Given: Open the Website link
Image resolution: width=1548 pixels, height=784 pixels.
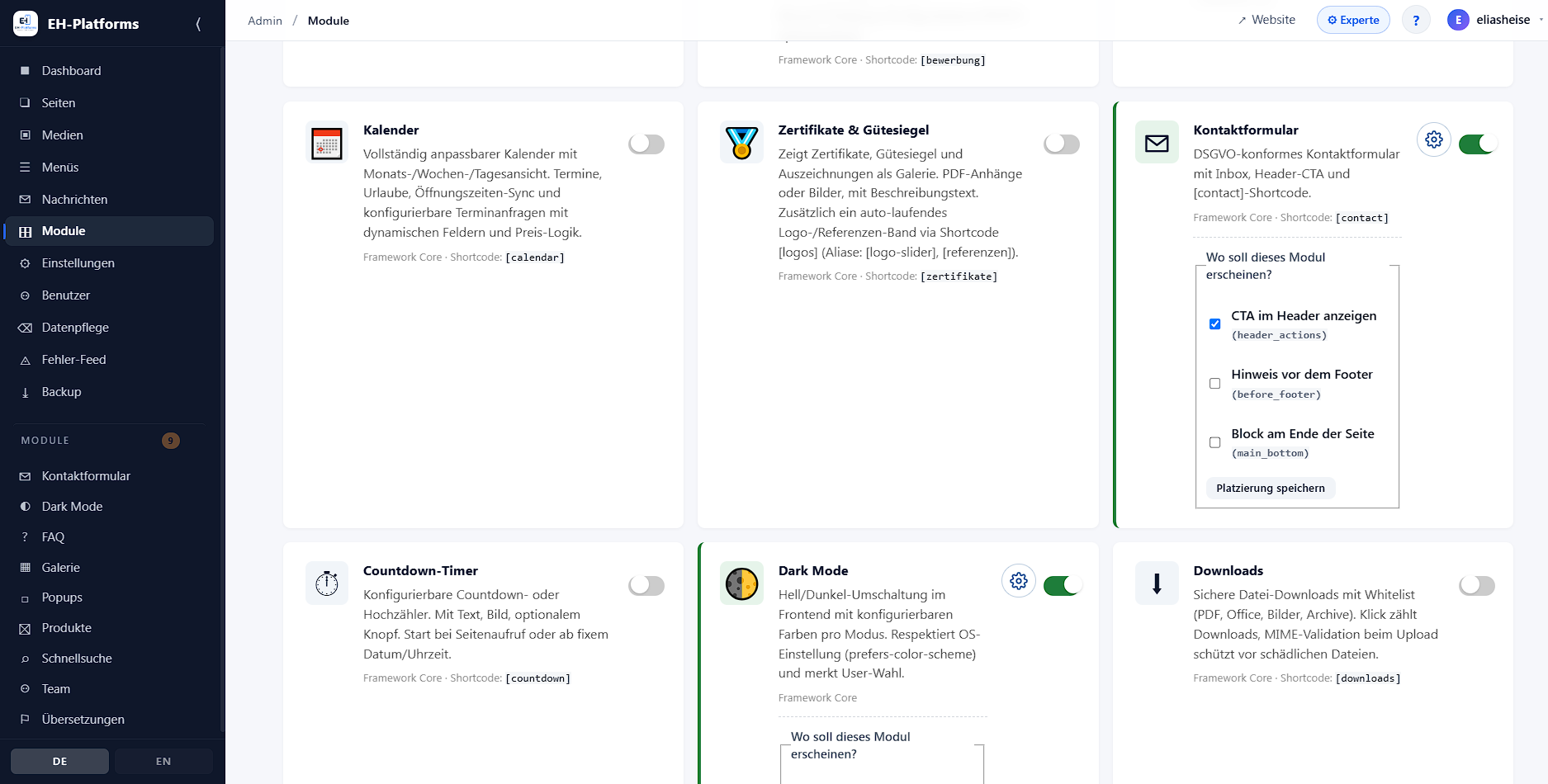Looking at the screenshot, I should 1266,20.
